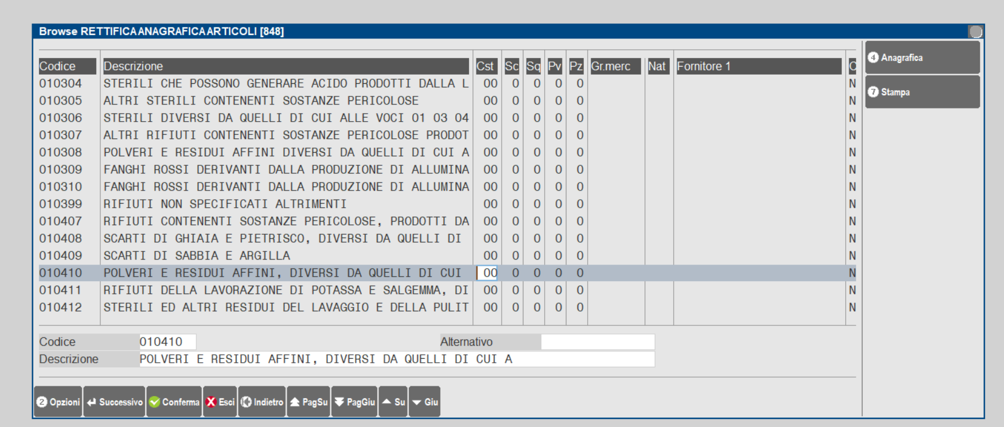Viewport: 1004px width, 427px height.
Task: Move down one row with Giu
Action: tap(424, 401)
